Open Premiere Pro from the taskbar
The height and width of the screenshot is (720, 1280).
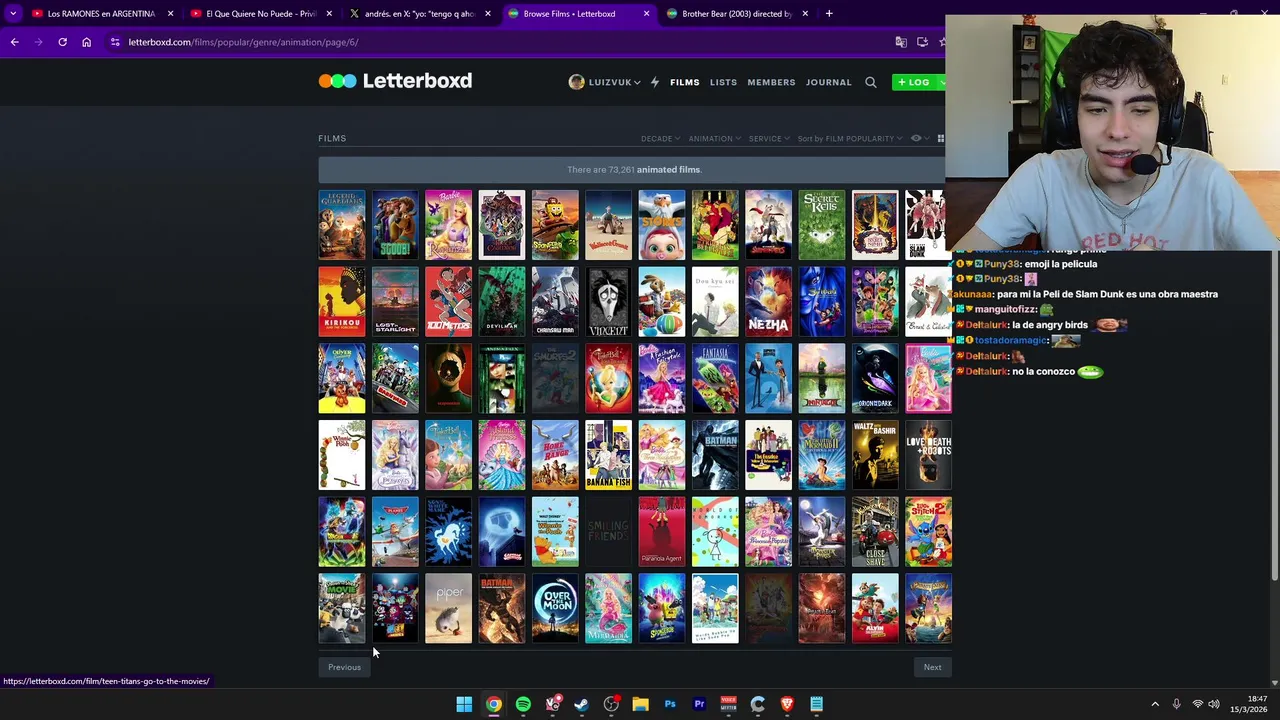pyautogui.click(x=699, y=704)
